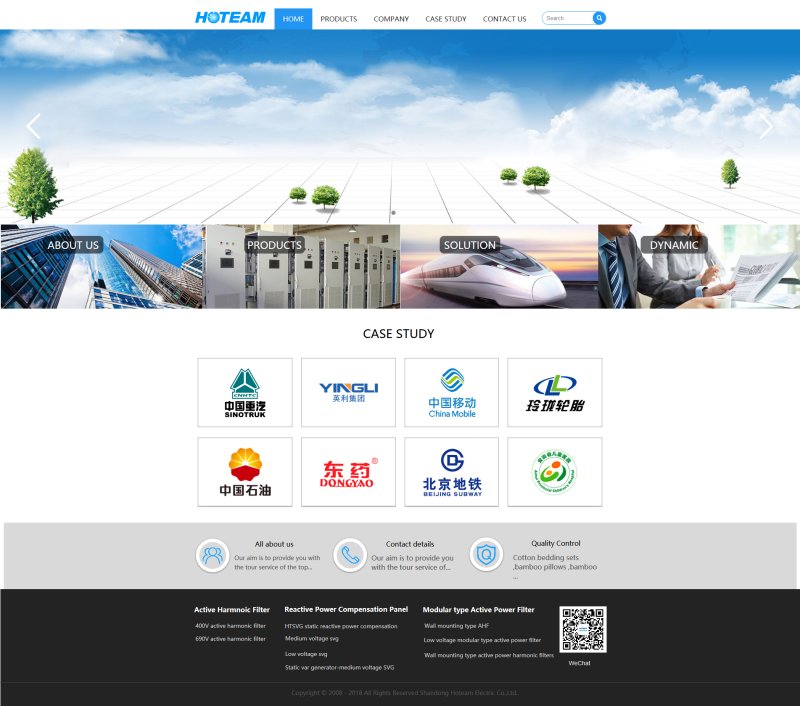800x706 pixels.
Task: Click the HOTEAM logo
Action: pos(230,18)
